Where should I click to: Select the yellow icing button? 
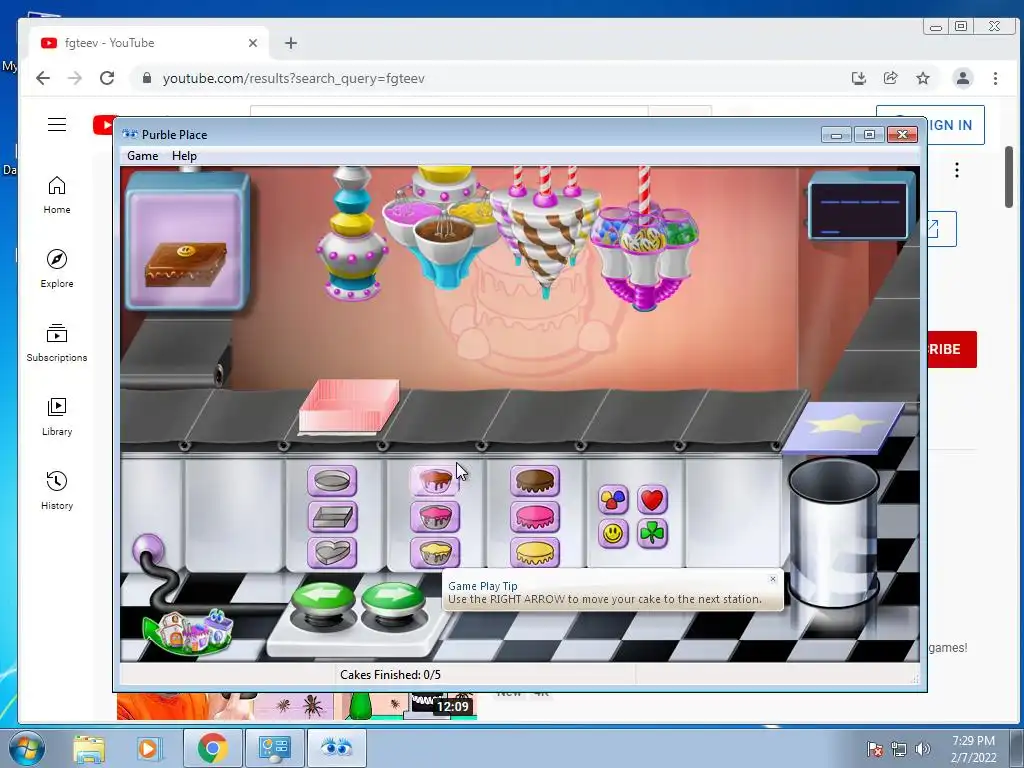(535, 552)
